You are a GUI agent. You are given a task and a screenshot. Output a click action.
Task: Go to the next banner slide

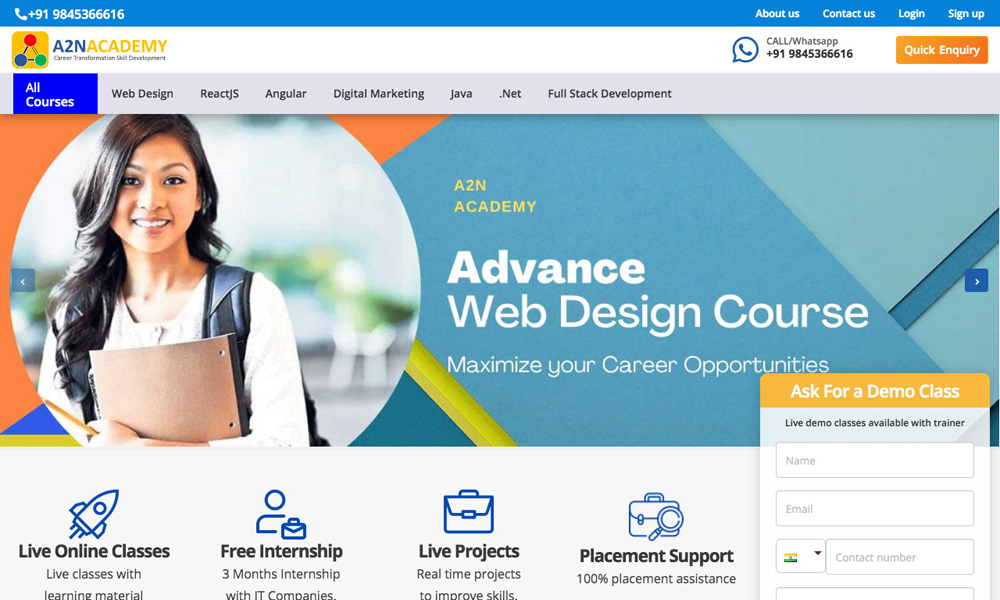tap(976, 281)
